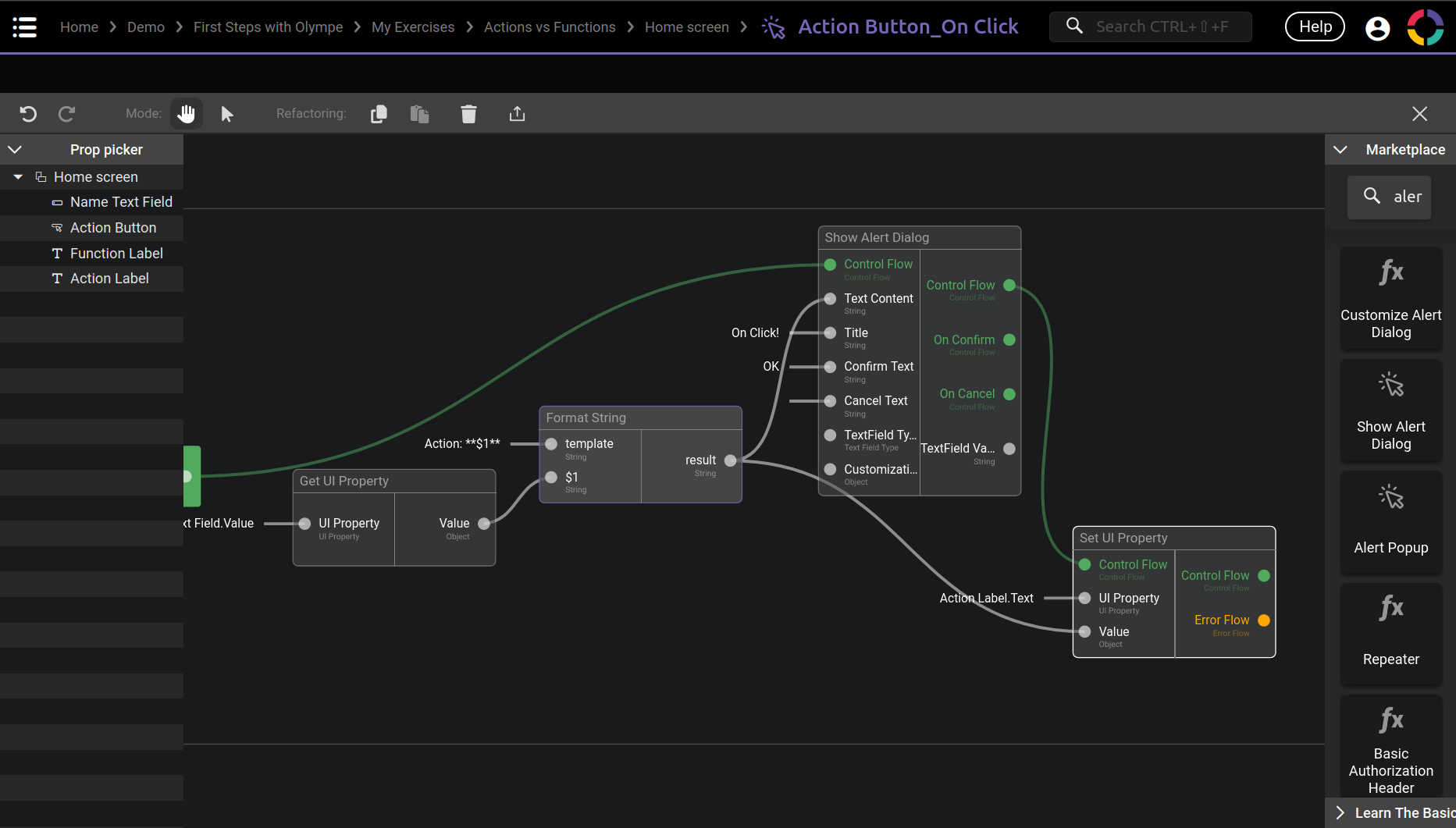Open the user account profile icon
Image resolution: width=1456 pixels, height=828 pixels.
(x=1377, y=27)
